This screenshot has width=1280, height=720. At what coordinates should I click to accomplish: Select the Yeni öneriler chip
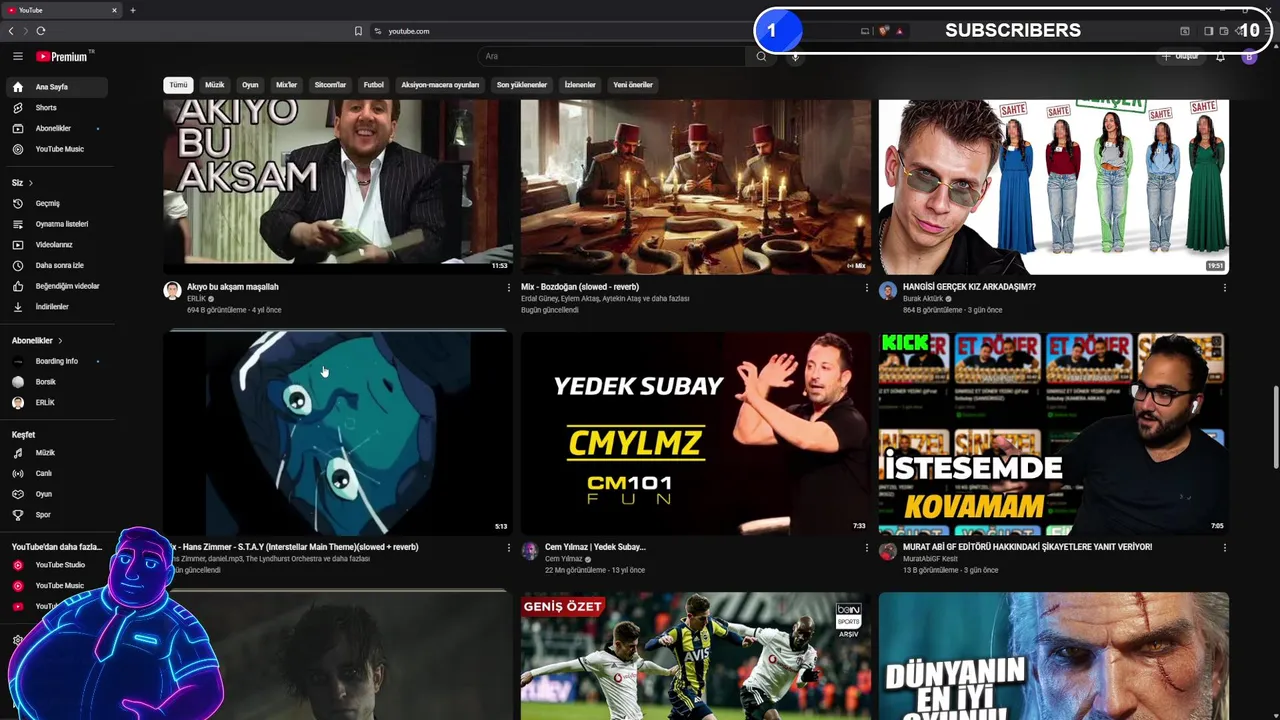pos(633,85)
